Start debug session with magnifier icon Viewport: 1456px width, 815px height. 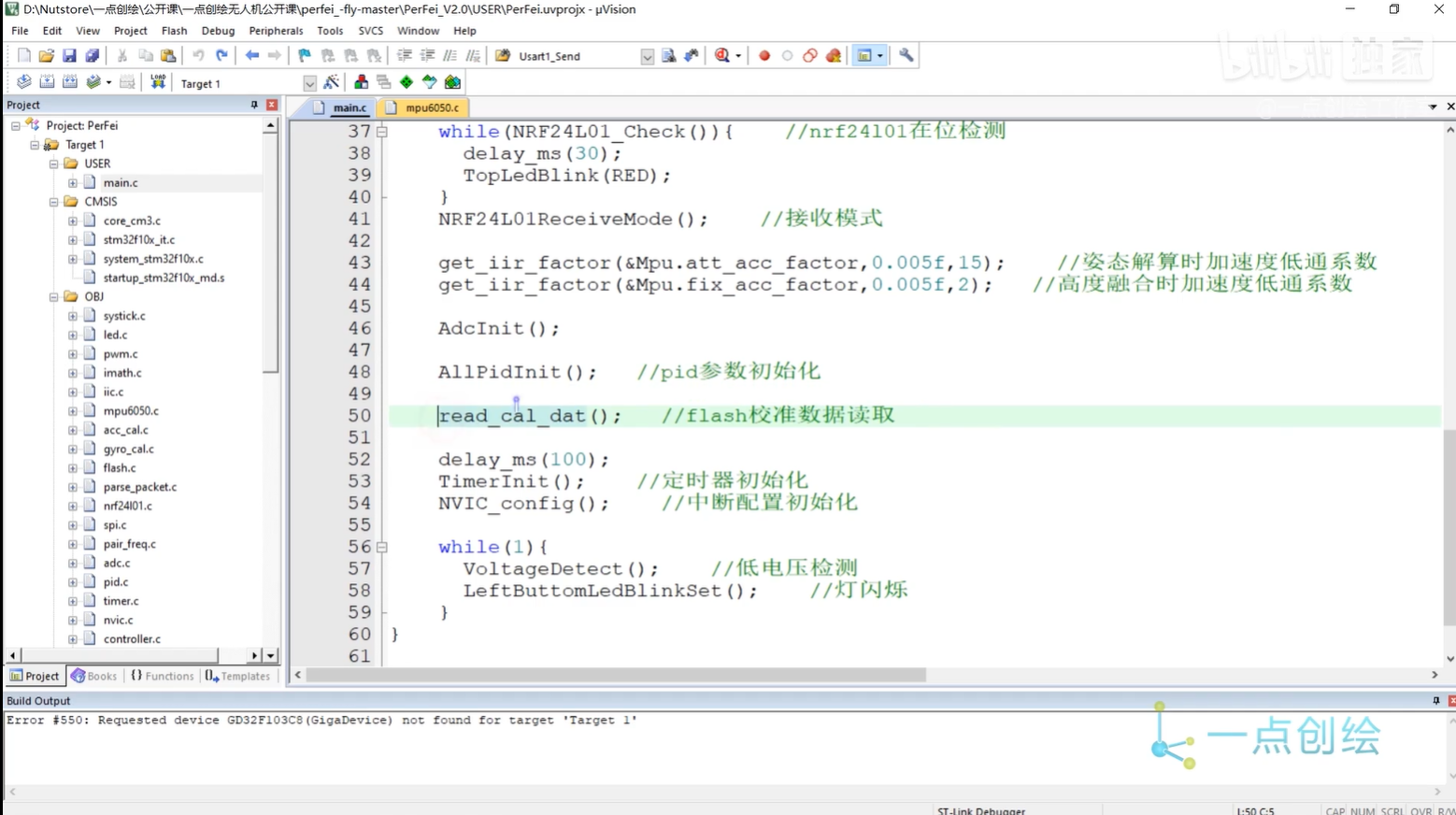click(722, 56)
